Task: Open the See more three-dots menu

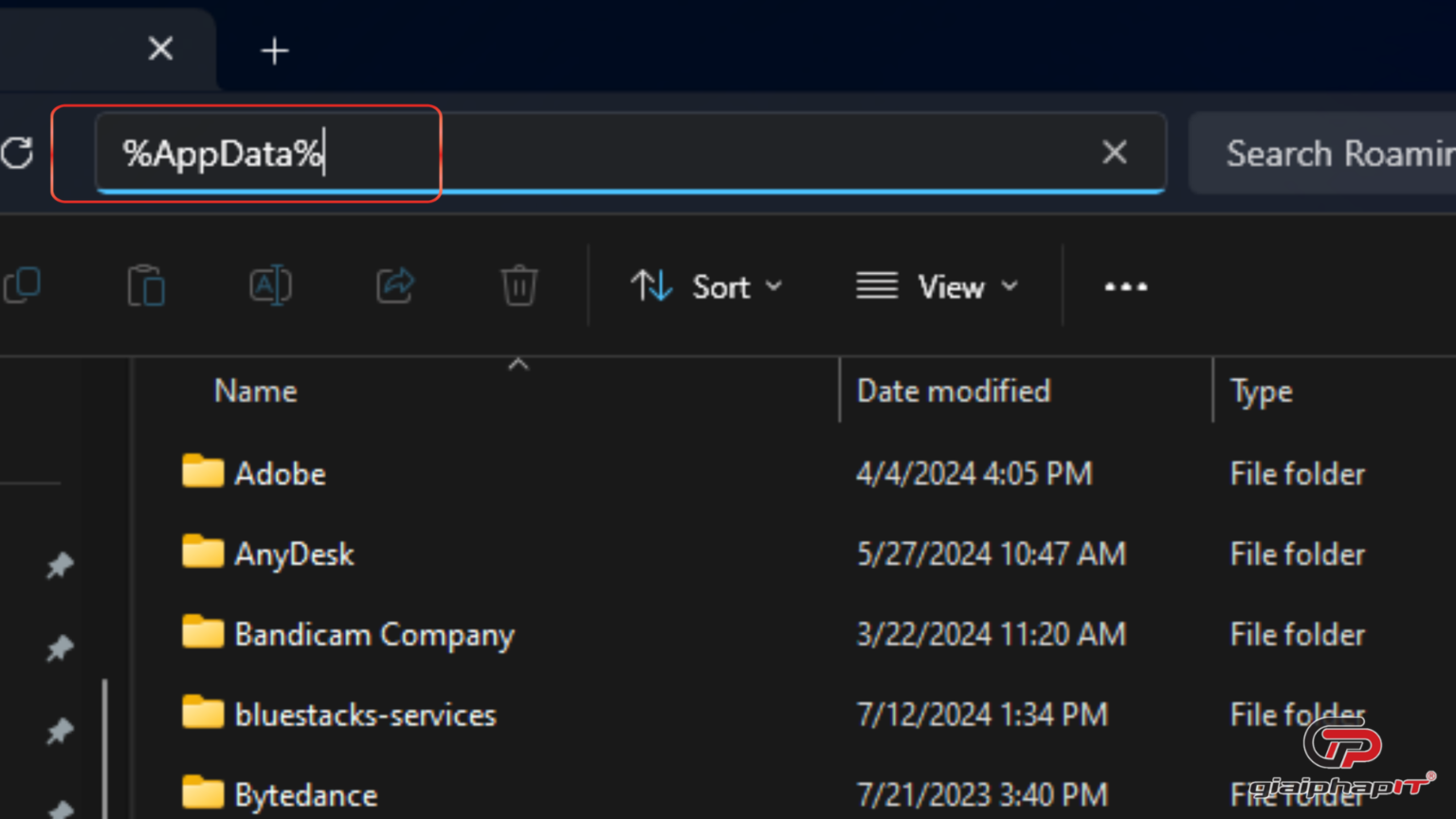Action: click(1125, 286)
